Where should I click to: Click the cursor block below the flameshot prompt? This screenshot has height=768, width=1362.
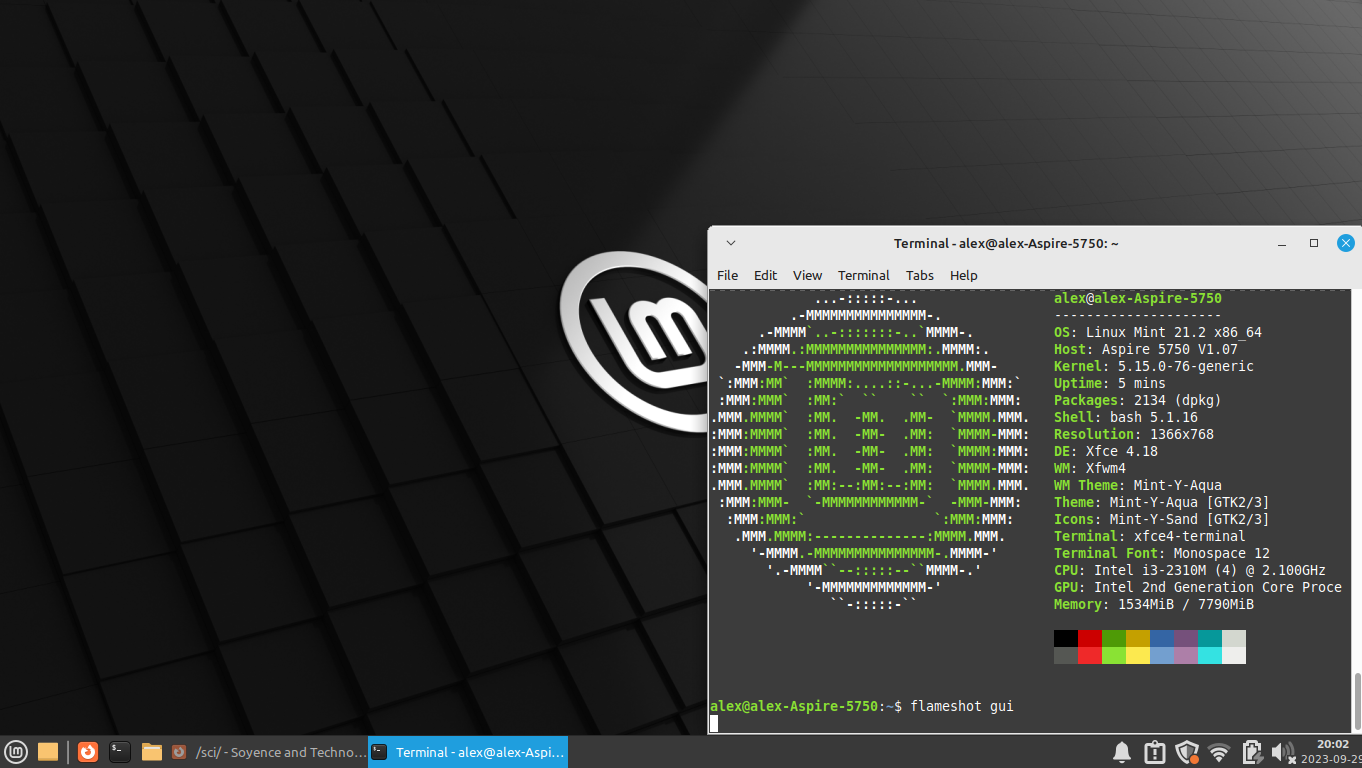tap(714, 723)
